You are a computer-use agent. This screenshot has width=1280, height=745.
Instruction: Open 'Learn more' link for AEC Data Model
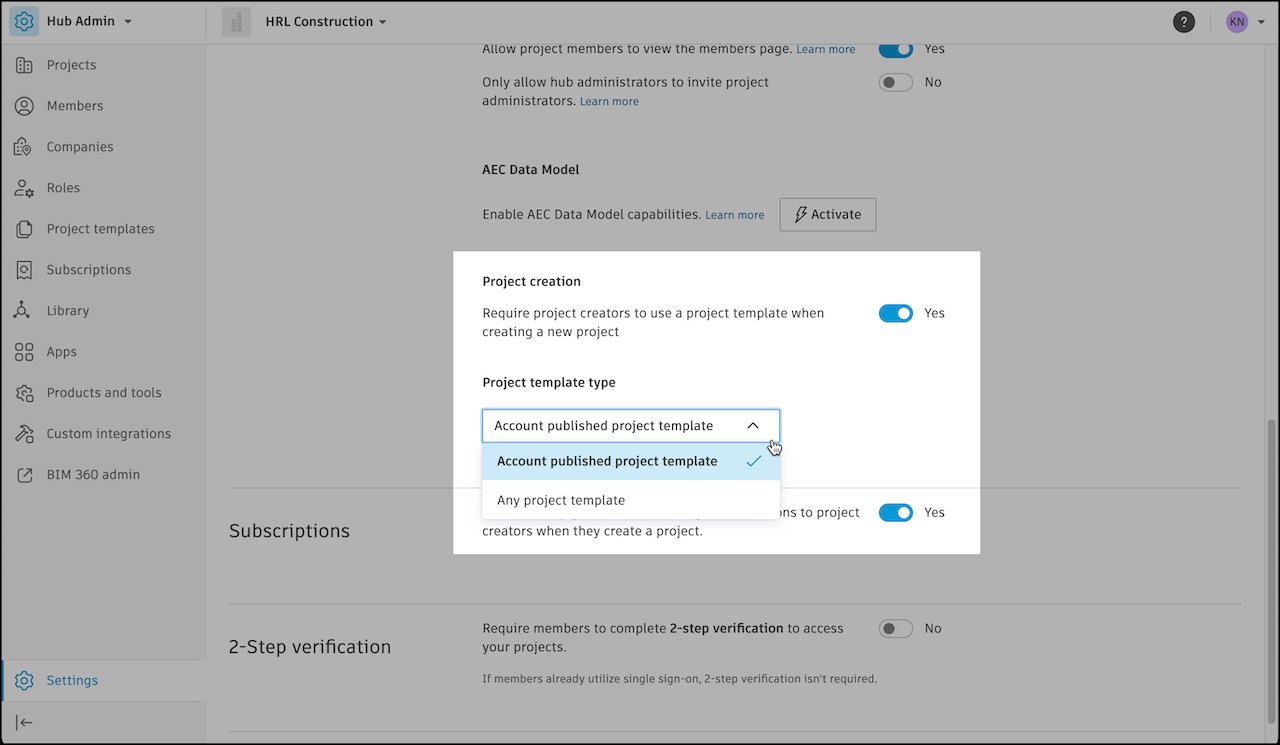735,215
